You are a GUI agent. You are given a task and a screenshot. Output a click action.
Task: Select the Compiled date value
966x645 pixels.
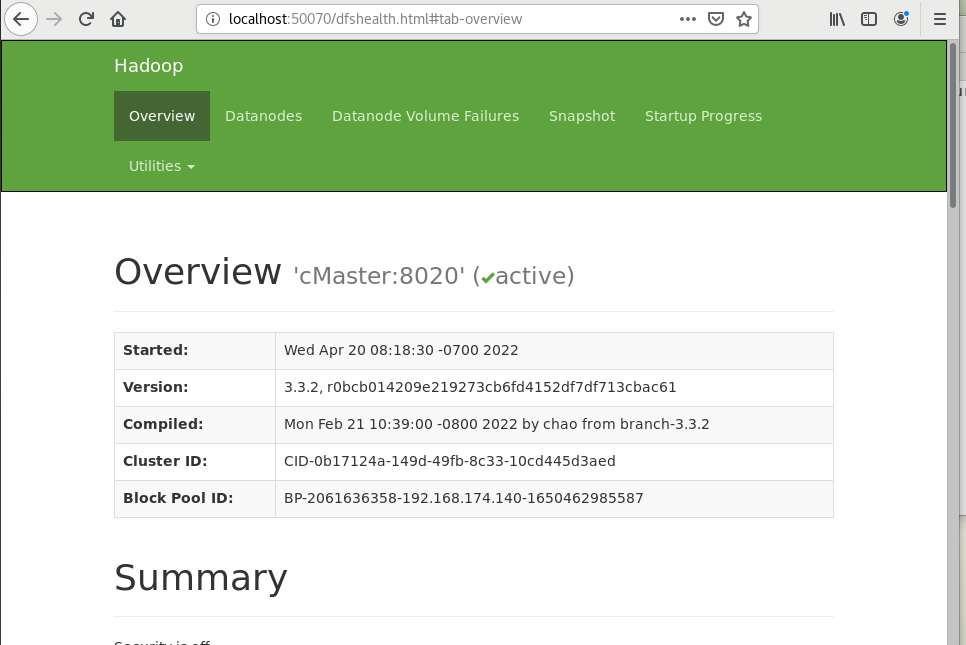497,424
